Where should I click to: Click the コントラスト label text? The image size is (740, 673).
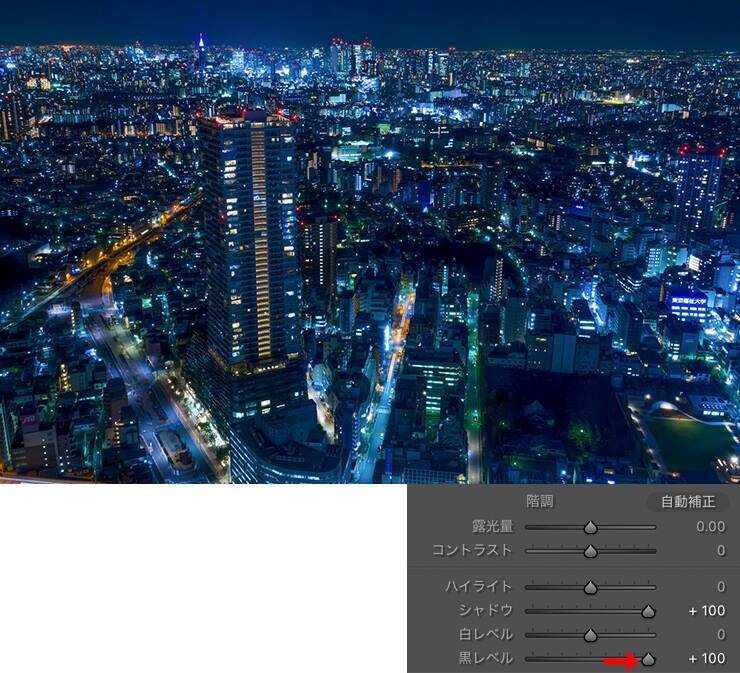click(472, 551)
